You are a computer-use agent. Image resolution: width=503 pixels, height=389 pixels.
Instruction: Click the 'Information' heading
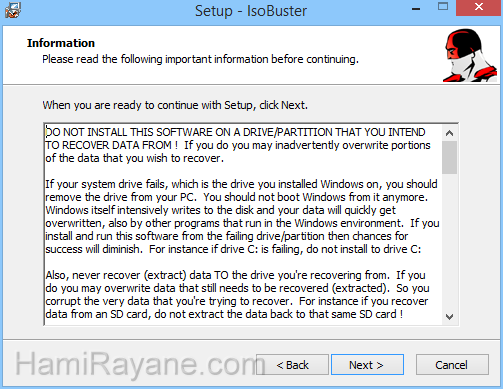(x=61, y=43)
